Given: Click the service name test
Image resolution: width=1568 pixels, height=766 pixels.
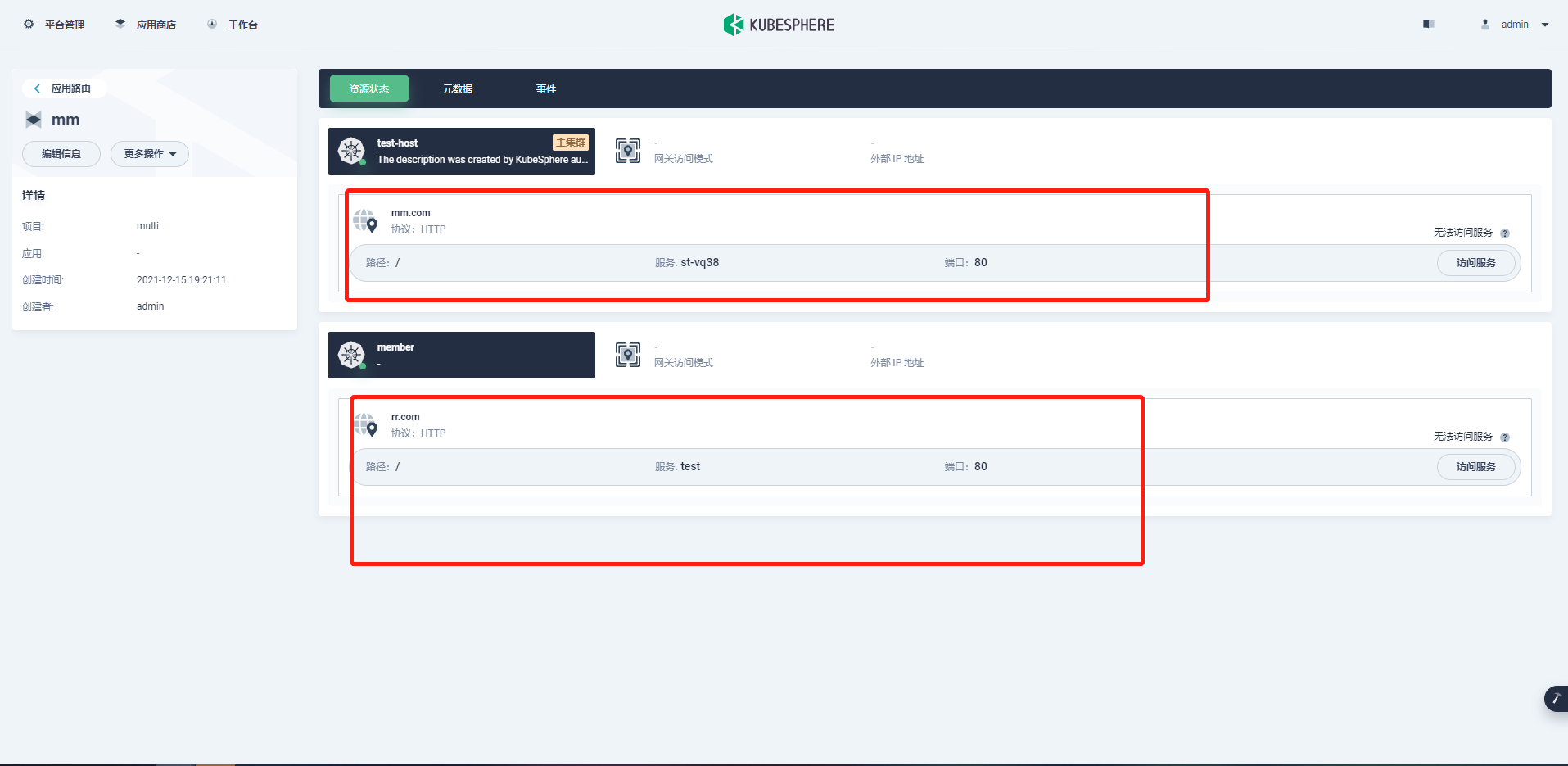Looking at the screenshot, I should click(x=690, y=467).
